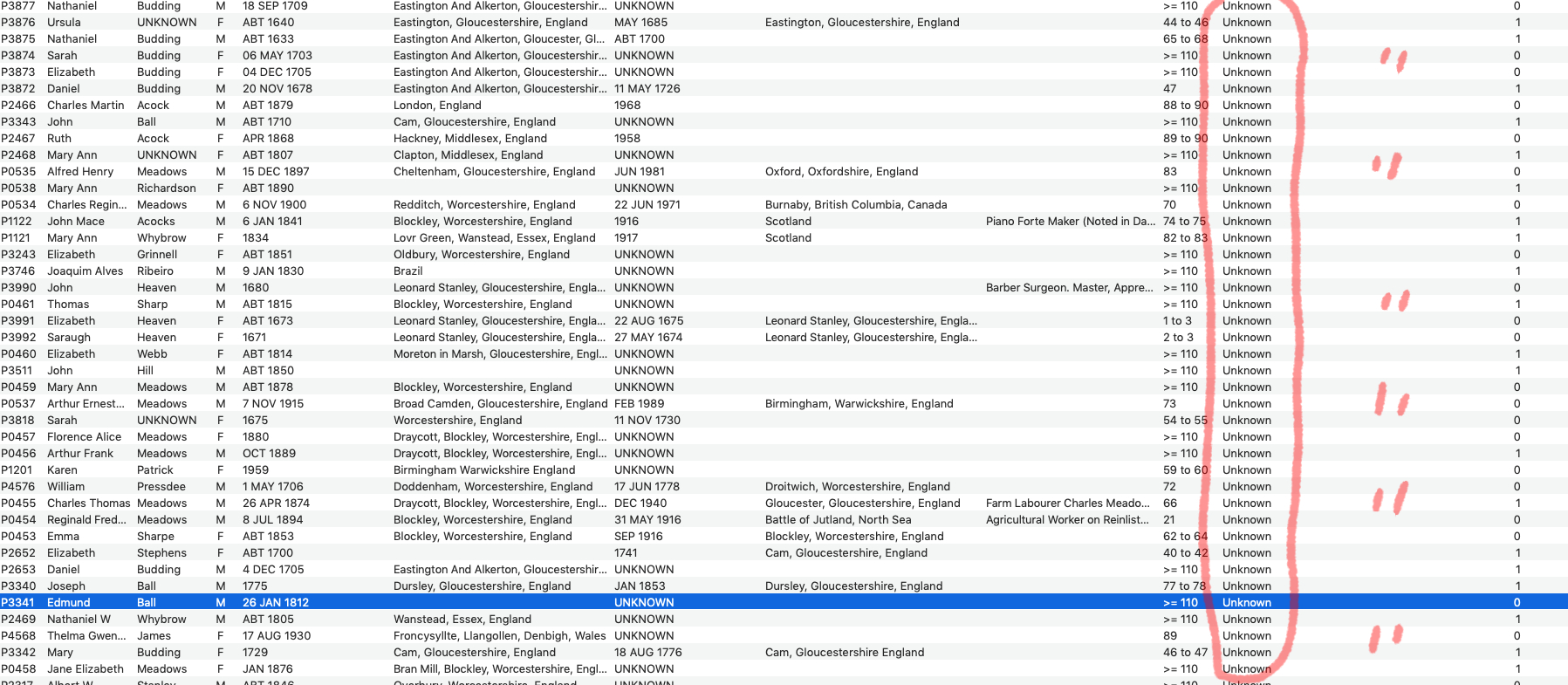Click birthplace Moreton in Marsh, Gloucestershire
The image size is (1568, 685).
[500, 354]
